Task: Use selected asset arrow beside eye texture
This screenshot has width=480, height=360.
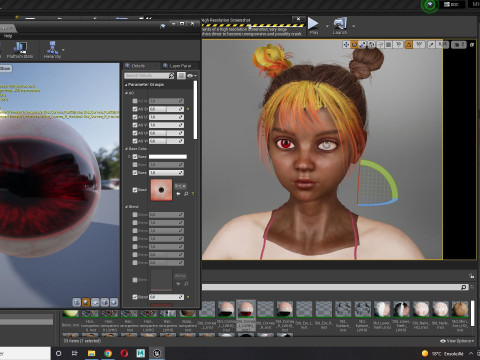Action: coord(178,194)
